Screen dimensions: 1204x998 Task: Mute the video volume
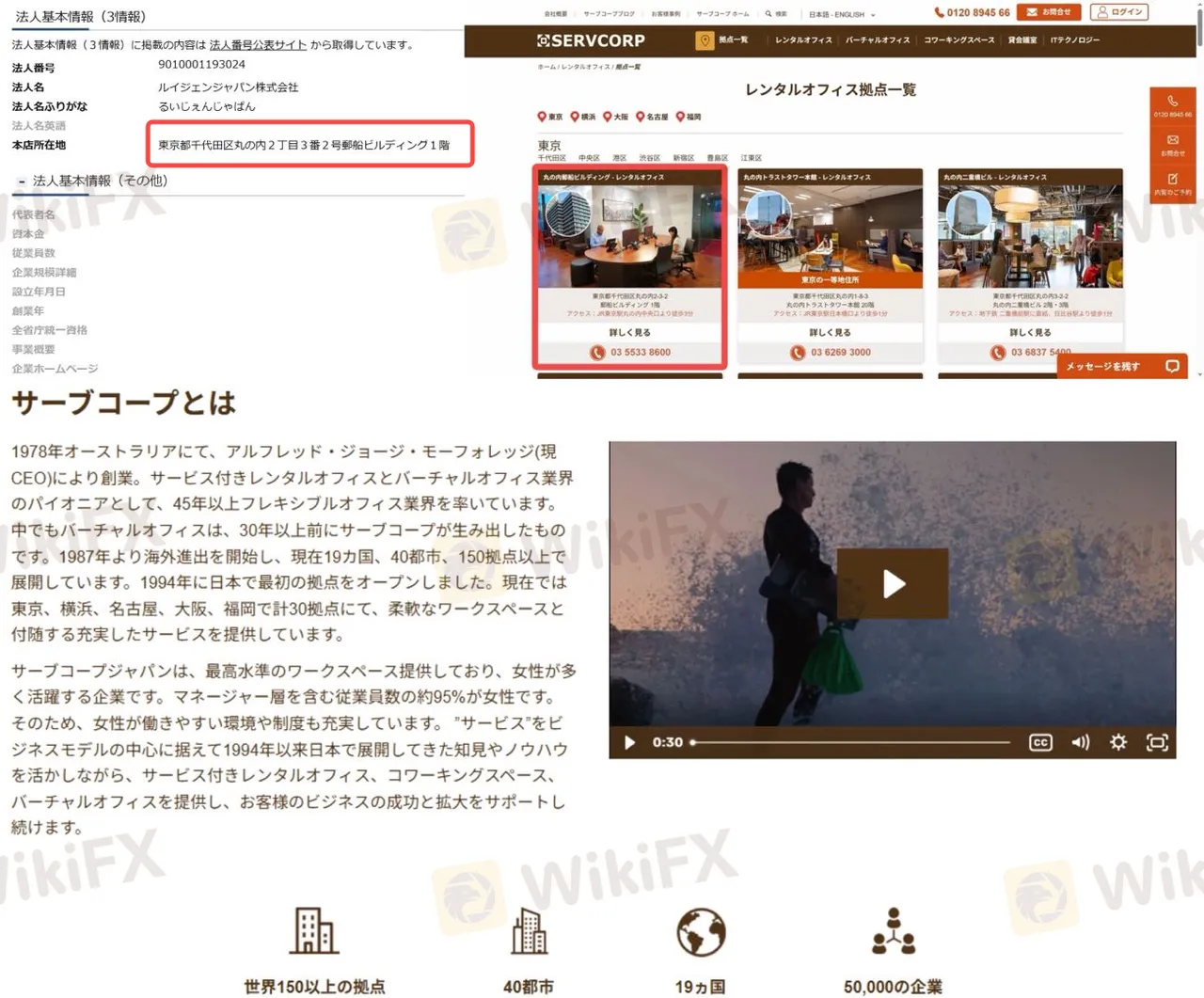pos(1080,742)
